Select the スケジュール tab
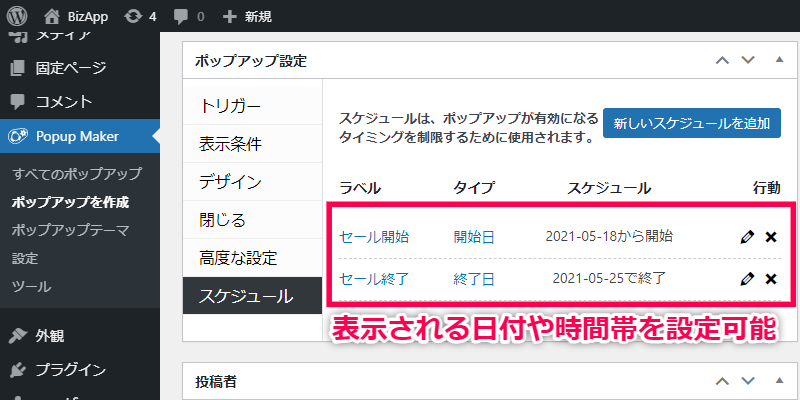Image resolution: width=800 pixels, height=400 pixels. [x=253, y=296]
